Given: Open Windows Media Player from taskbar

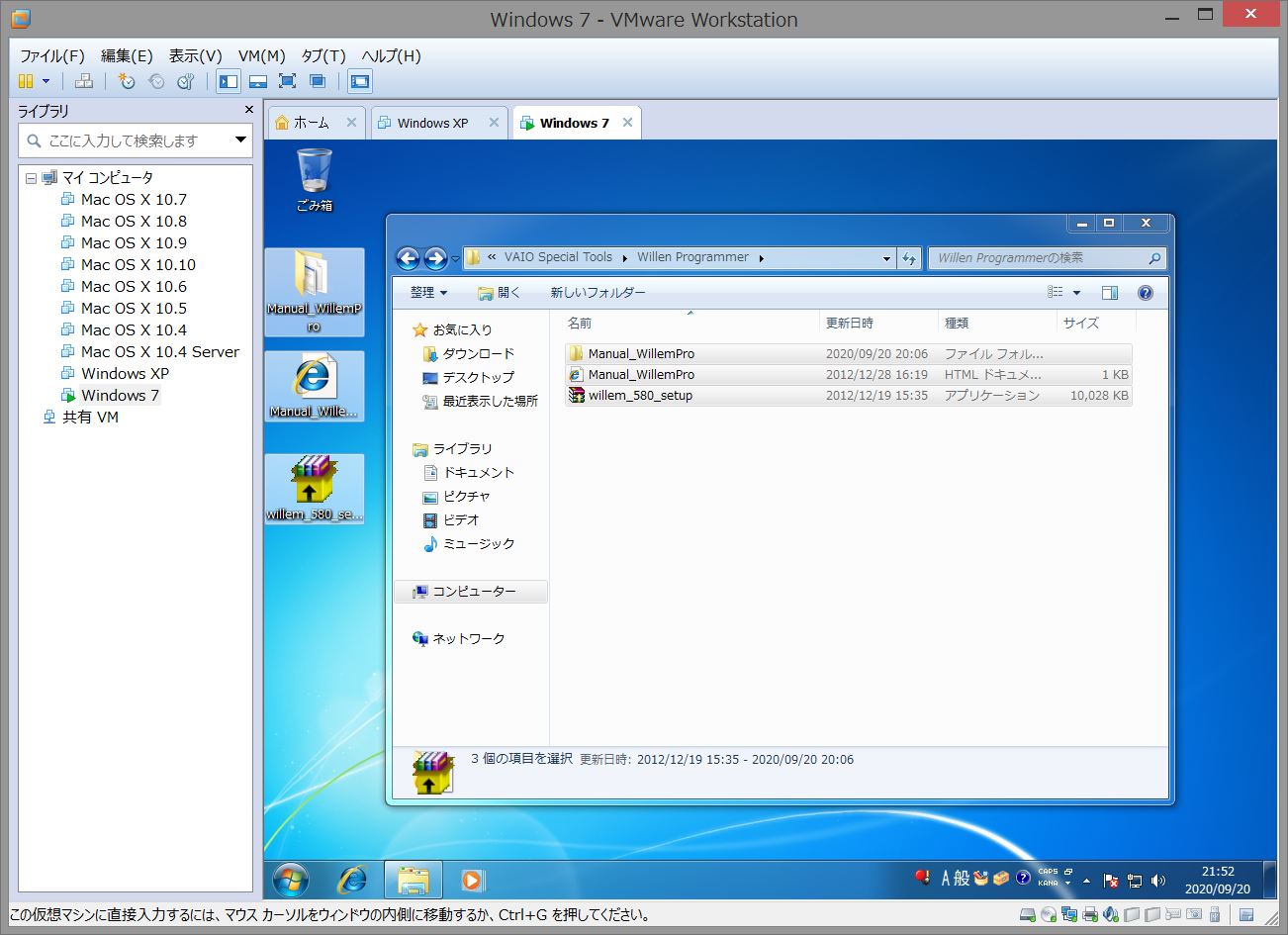Looking at the screenshot, I should [472, 879].
